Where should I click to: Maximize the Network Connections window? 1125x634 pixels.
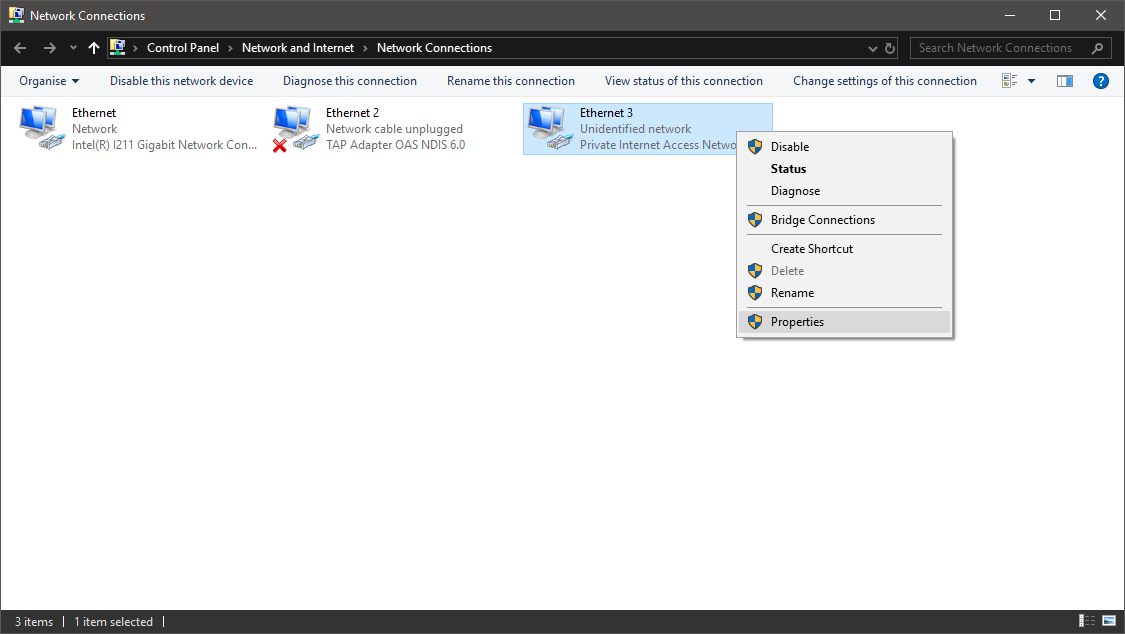click(1055, 15)
